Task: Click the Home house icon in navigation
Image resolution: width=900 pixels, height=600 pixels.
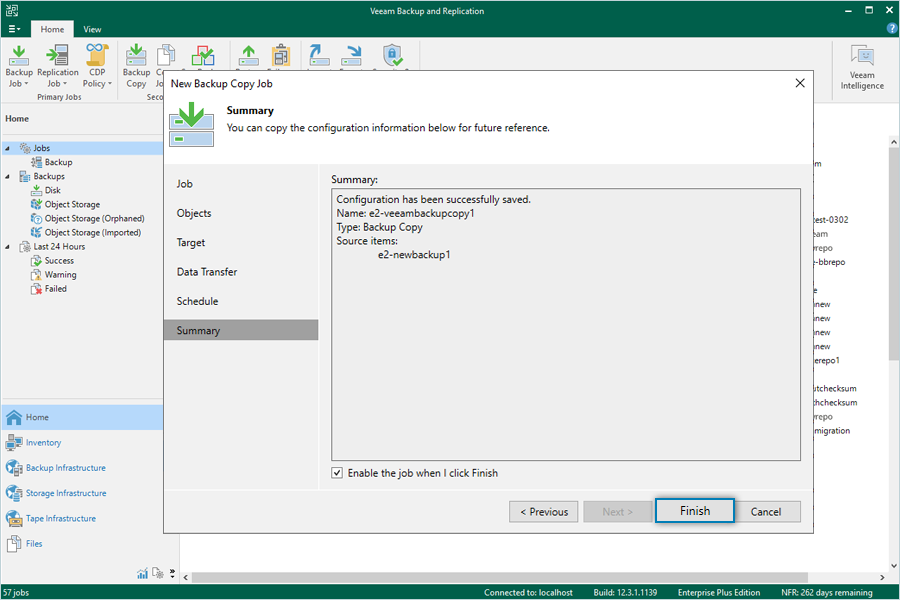Action: (14, 417)
